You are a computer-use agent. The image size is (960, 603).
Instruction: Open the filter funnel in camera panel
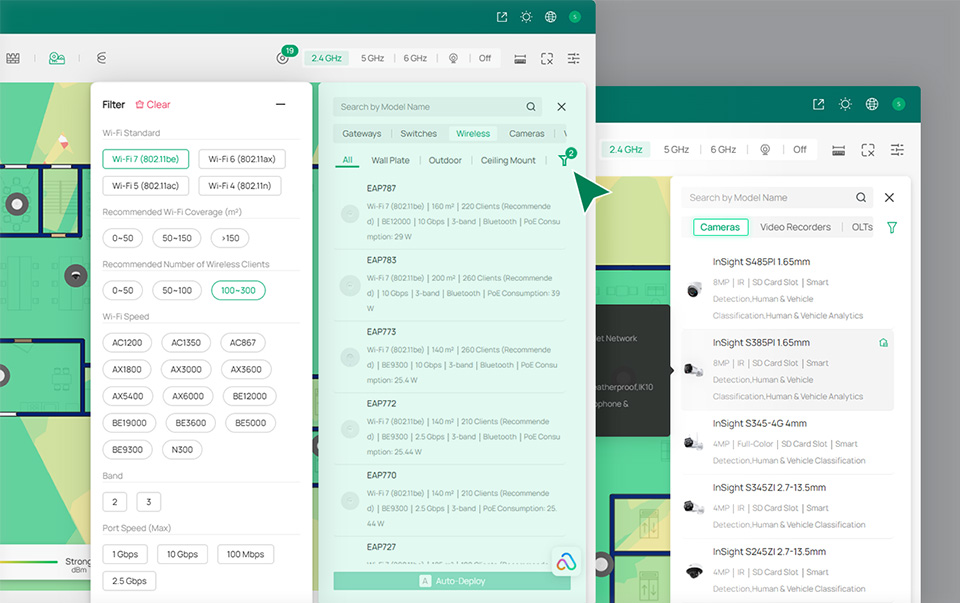pyautogui.click(x=892, y=228)
